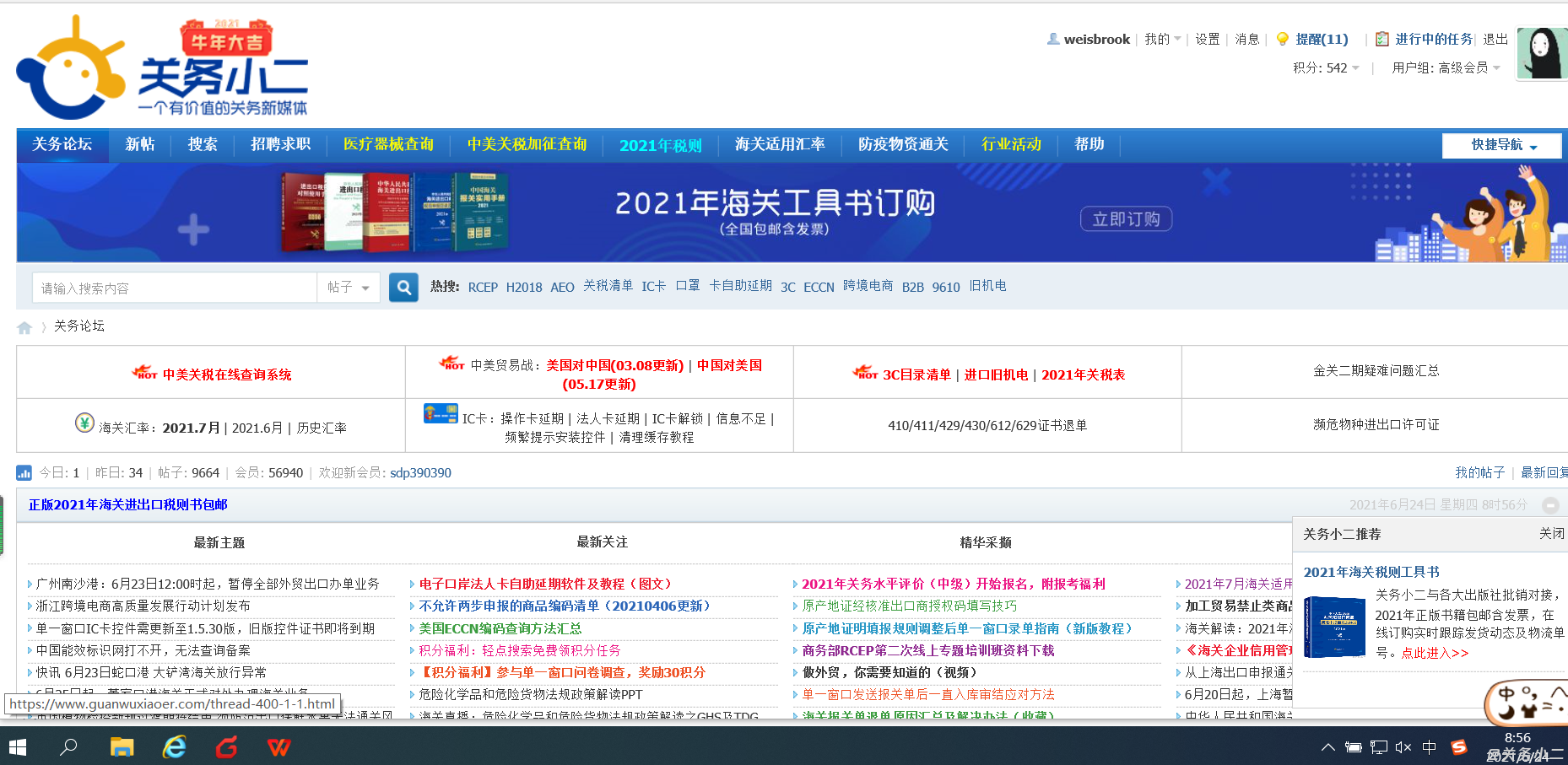Open the 海关适用汇率 nav tab
Image resolution: width=1568 pixels, height=765 pixels.
(x=780, y=144)
